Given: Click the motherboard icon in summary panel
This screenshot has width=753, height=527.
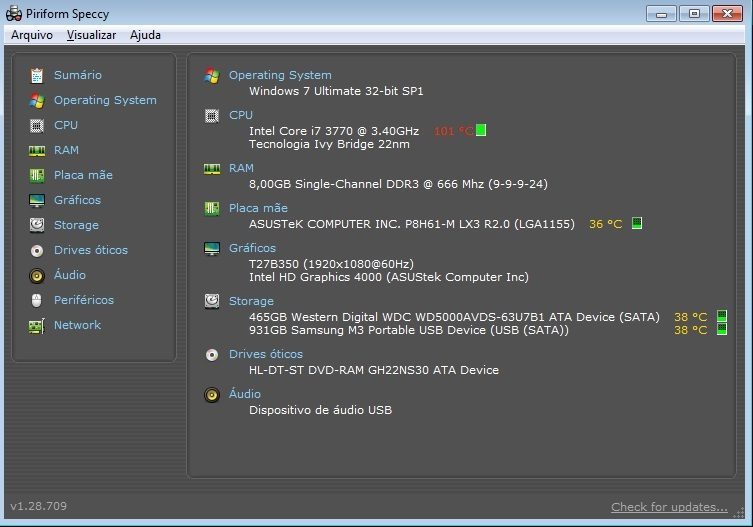Looking at the screenshot, I should [x=212, y=208].
